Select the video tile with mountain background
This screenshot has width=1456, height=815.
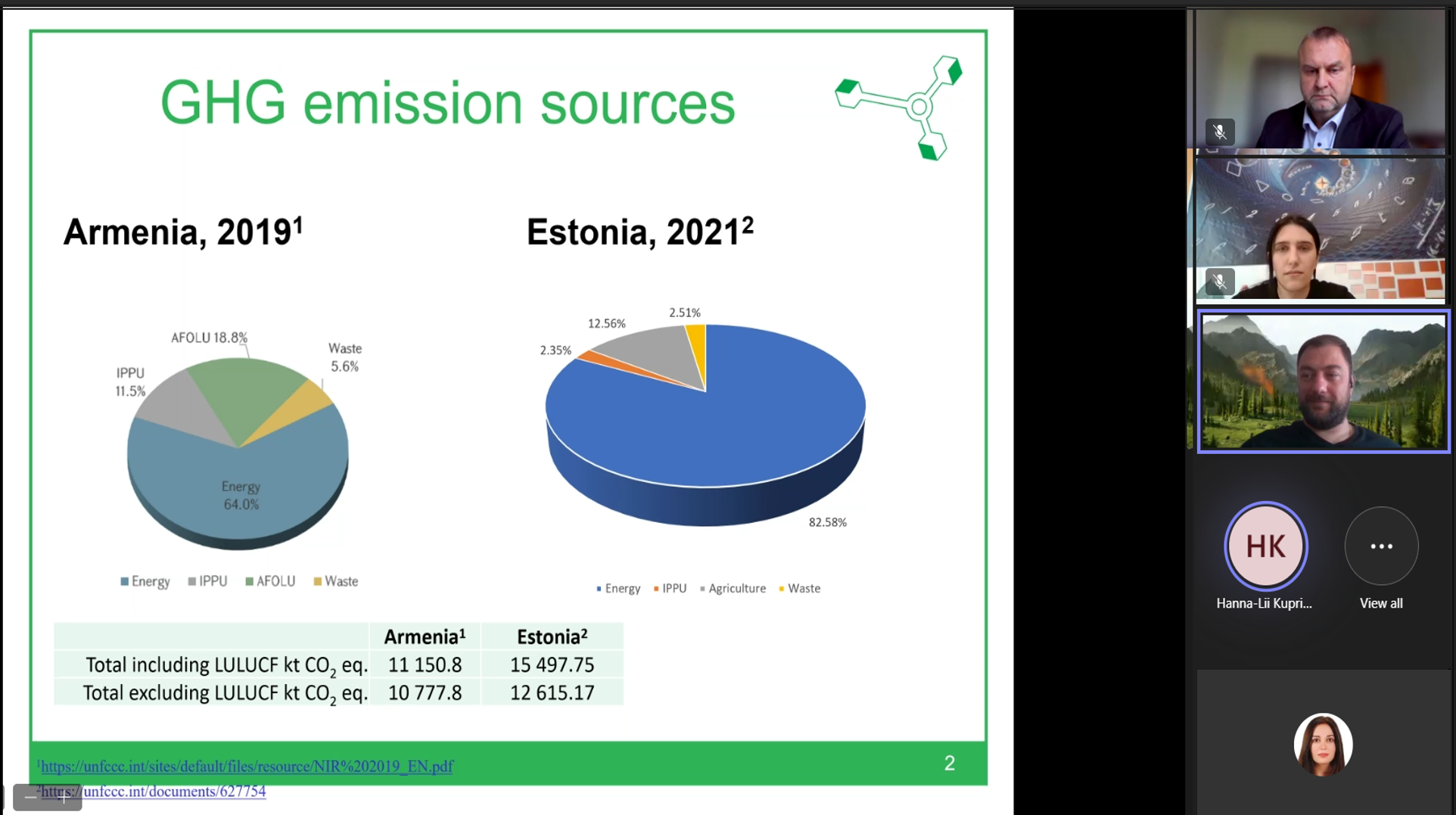tap(1322, 381)
